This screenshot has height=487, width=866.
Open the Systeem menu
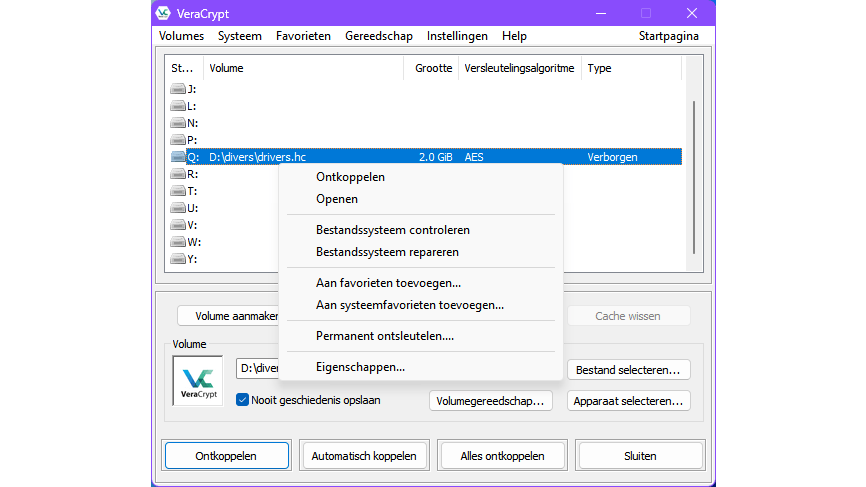[240, 36]
